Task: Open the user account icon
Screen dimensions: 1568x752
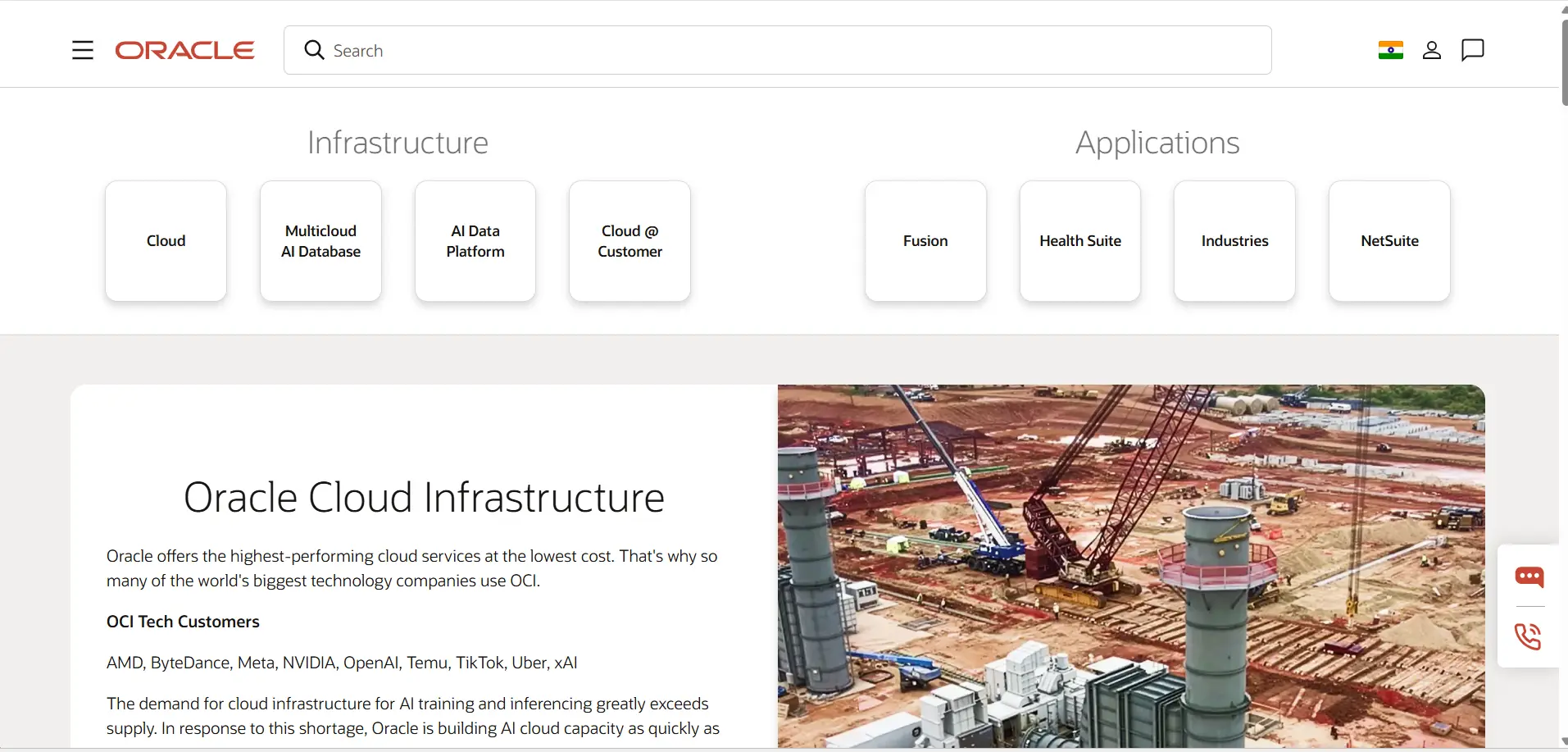Action: pos(1431,50)
